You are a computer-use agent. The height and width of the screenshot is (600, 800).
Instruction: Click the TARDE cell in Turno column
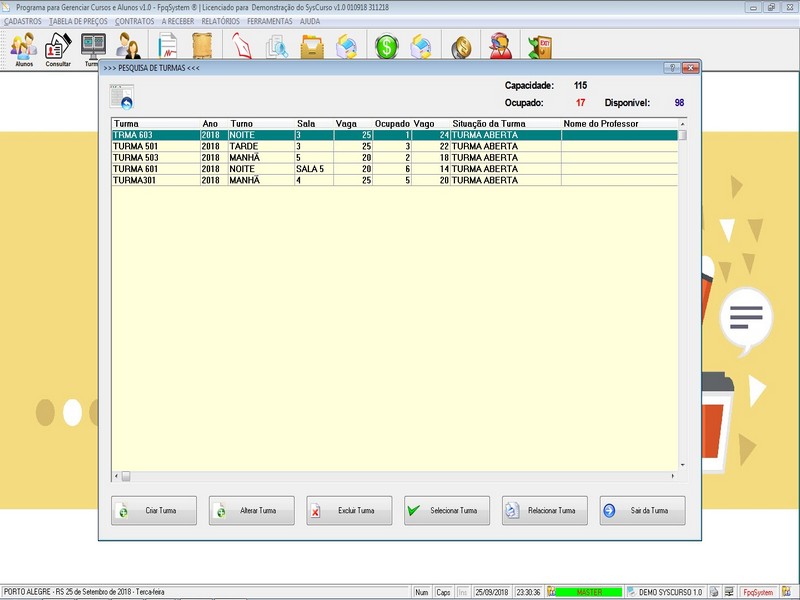pos(261,146)
